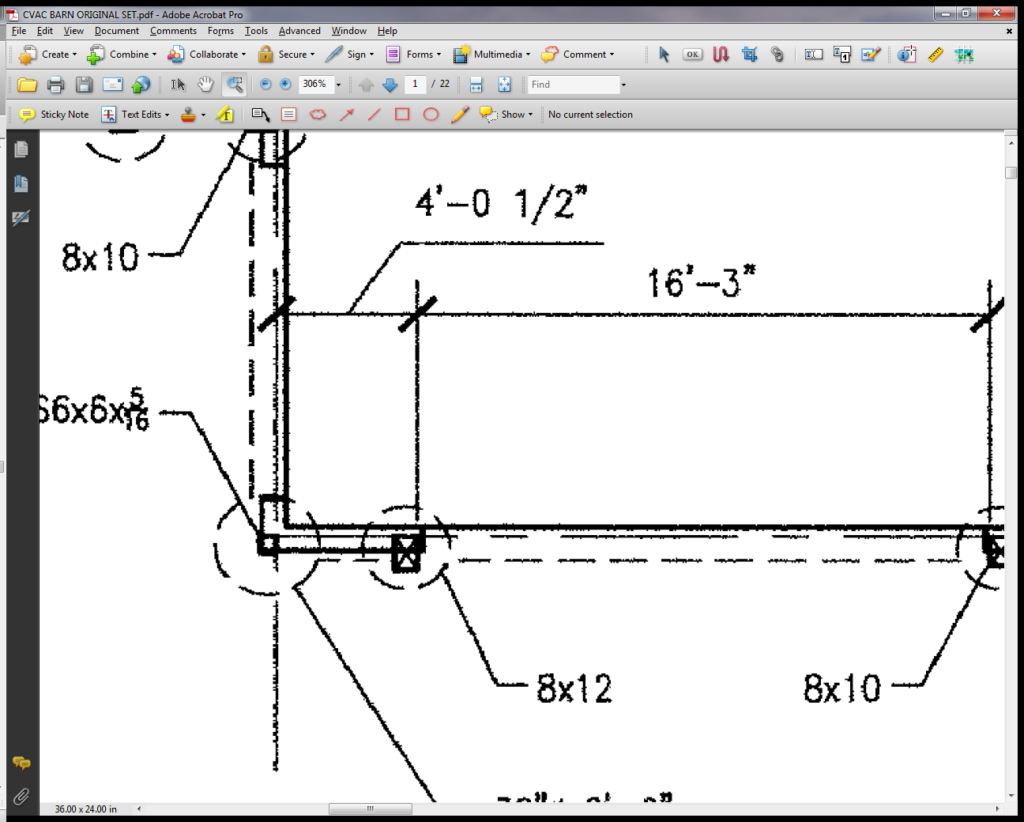Select the Hand tool
The width and height of the screenshot is (1024, 822).
click(206, 84)
